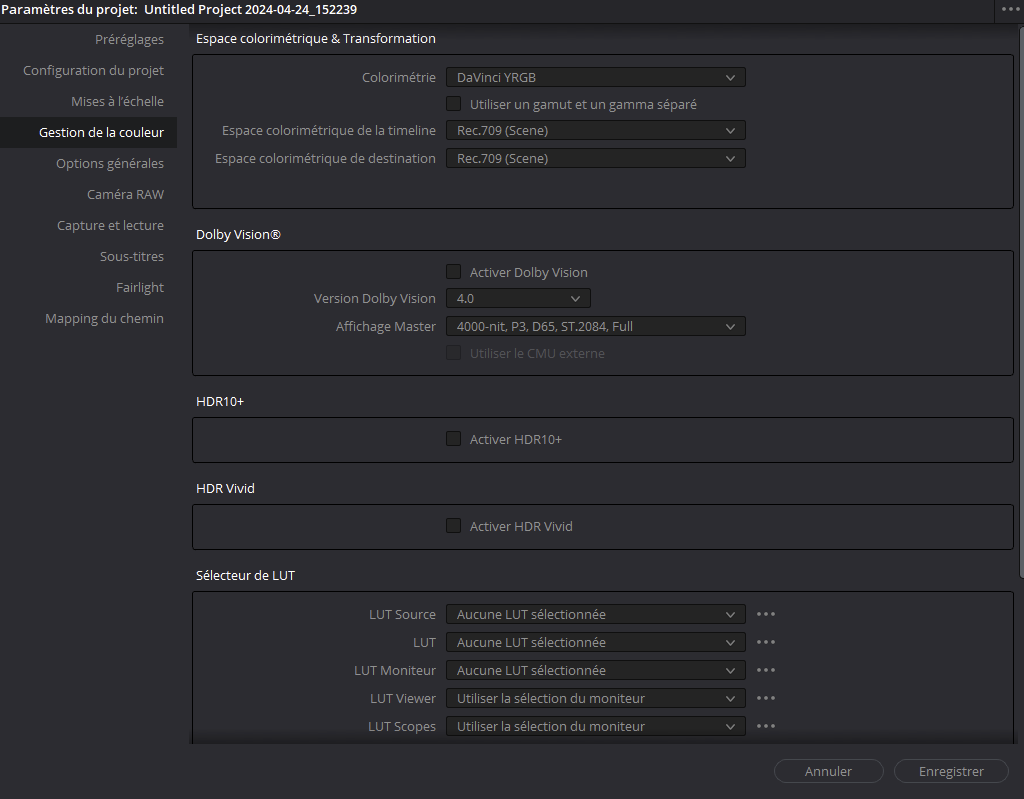This screenshot has width=1024, height=799.
Task: Open the Version Dolby Vision dropdown showing 4.0
Action: [x=519, y=299]
